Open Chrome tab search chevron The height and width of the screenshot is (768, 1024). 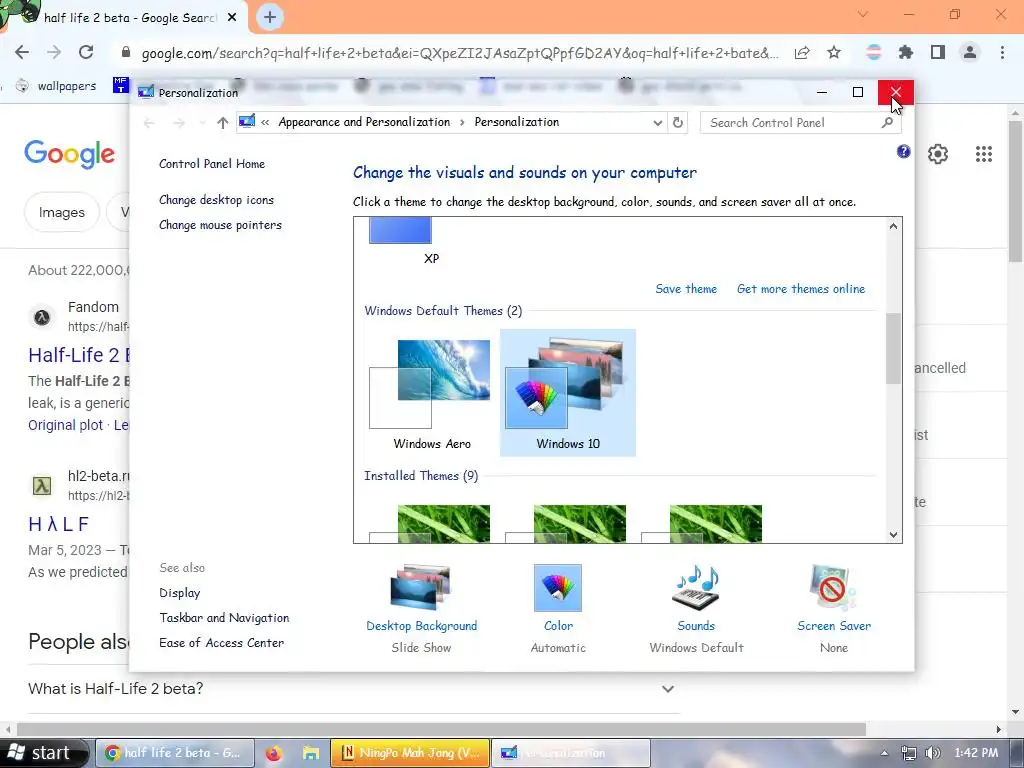point(863,14)
